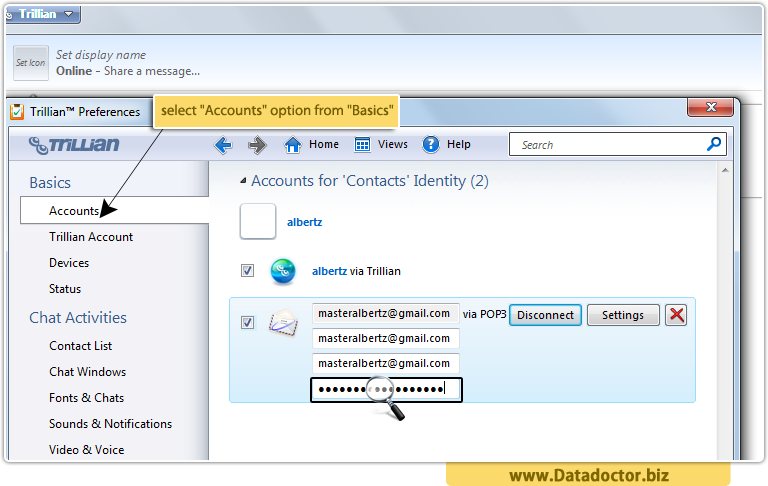Click the Trillian globe account icon
The height and width of the screenshot is (486, 768).
click(283, 271)
